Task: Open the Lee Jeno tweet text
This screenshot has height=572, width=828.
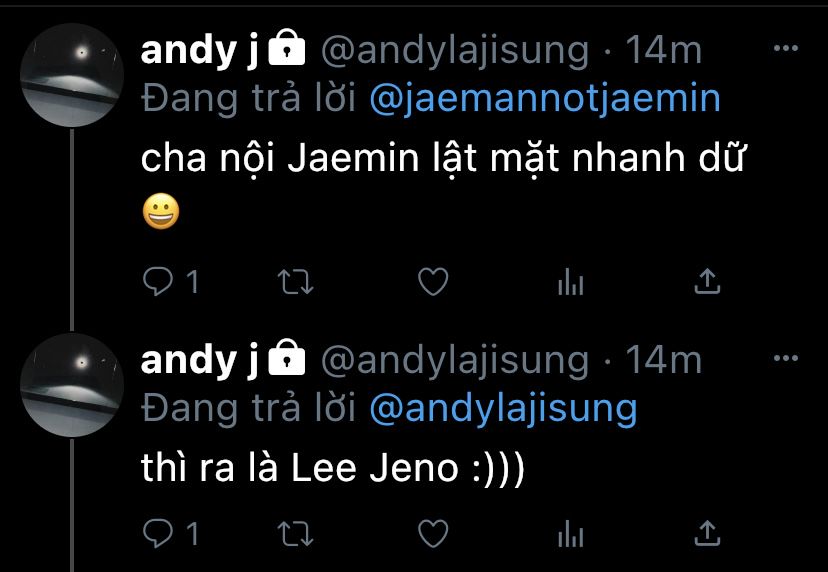Action: [x=333, y=468]
